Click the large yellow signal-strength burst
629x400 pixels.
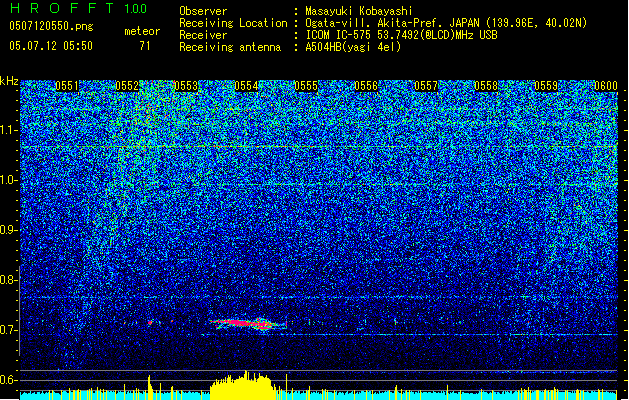coord(243,386)
